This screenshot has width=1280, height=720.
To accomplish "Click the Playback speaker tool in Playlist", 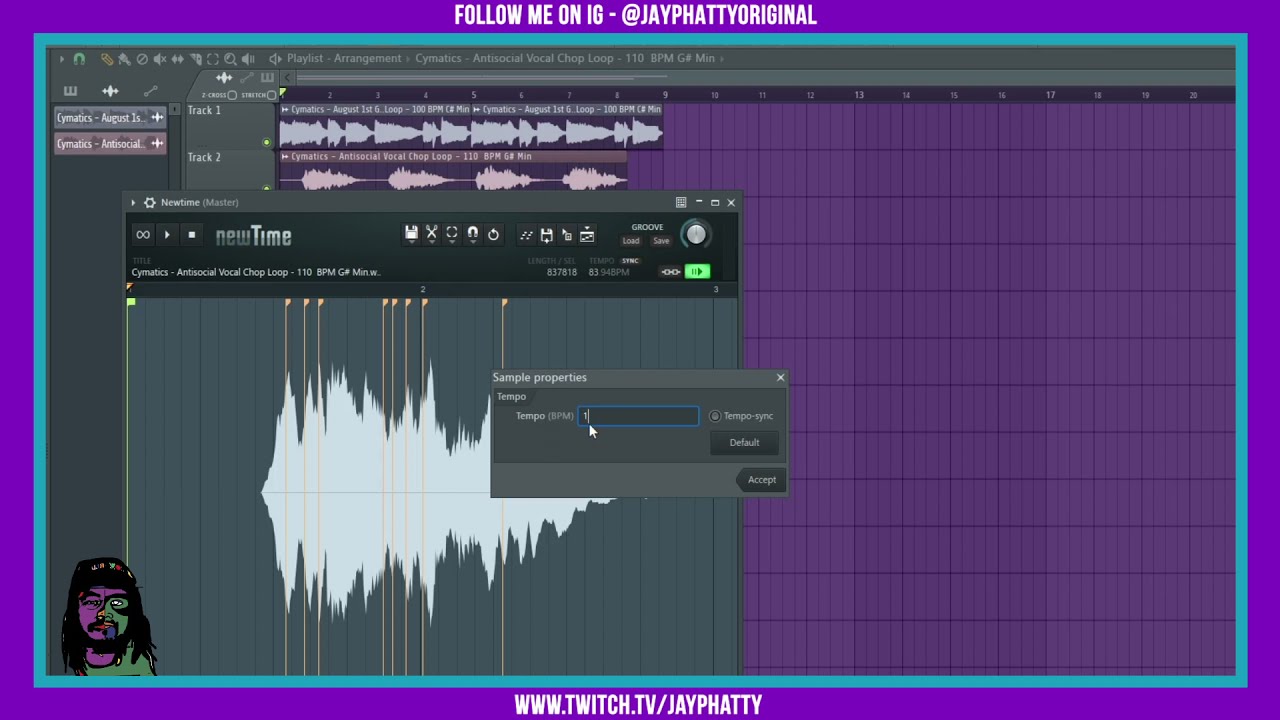I will tap(248, 59).
